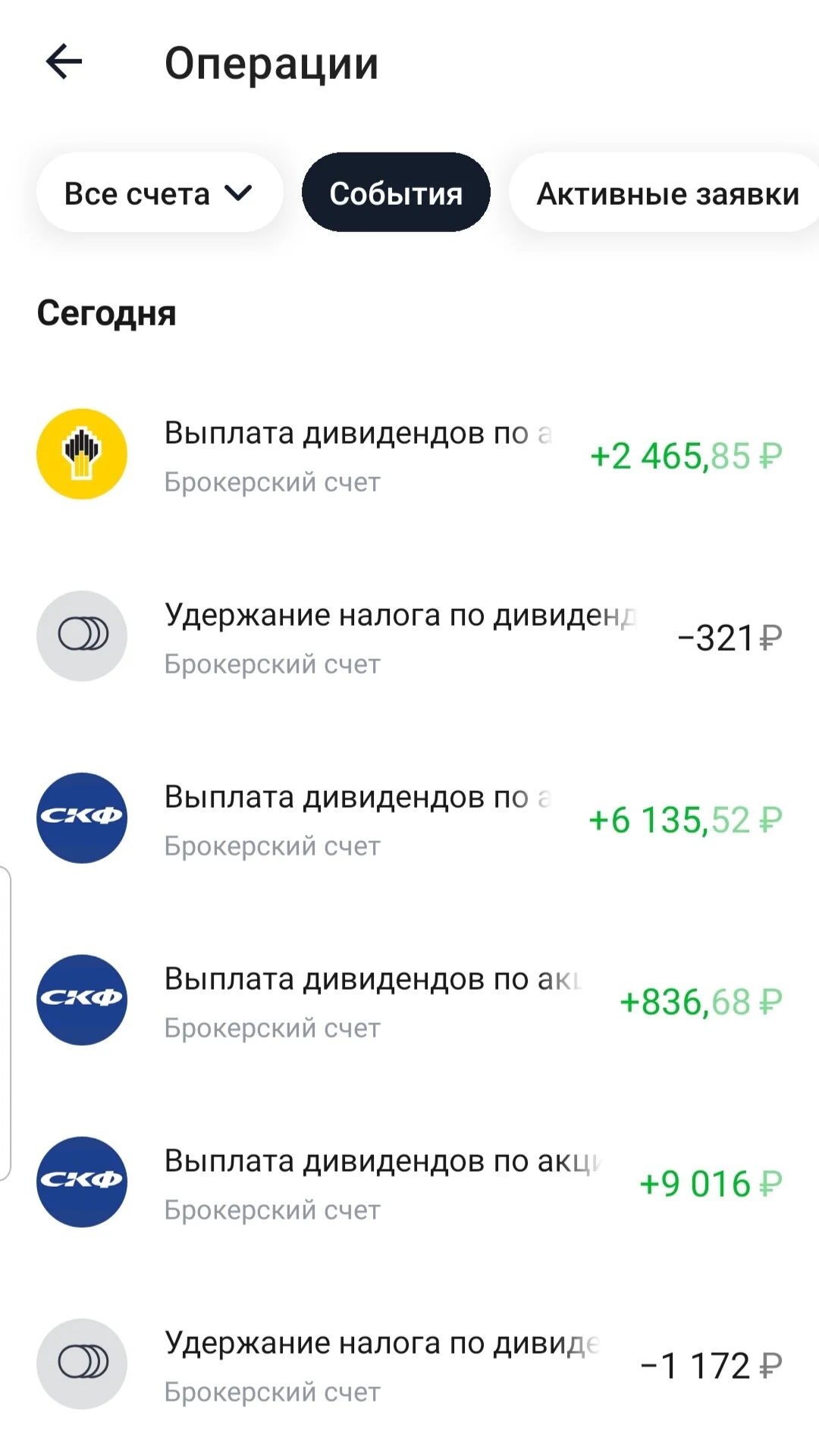View the +836,68 ₽ dividend amount

pyautogui.click(x=701, y=1002)
